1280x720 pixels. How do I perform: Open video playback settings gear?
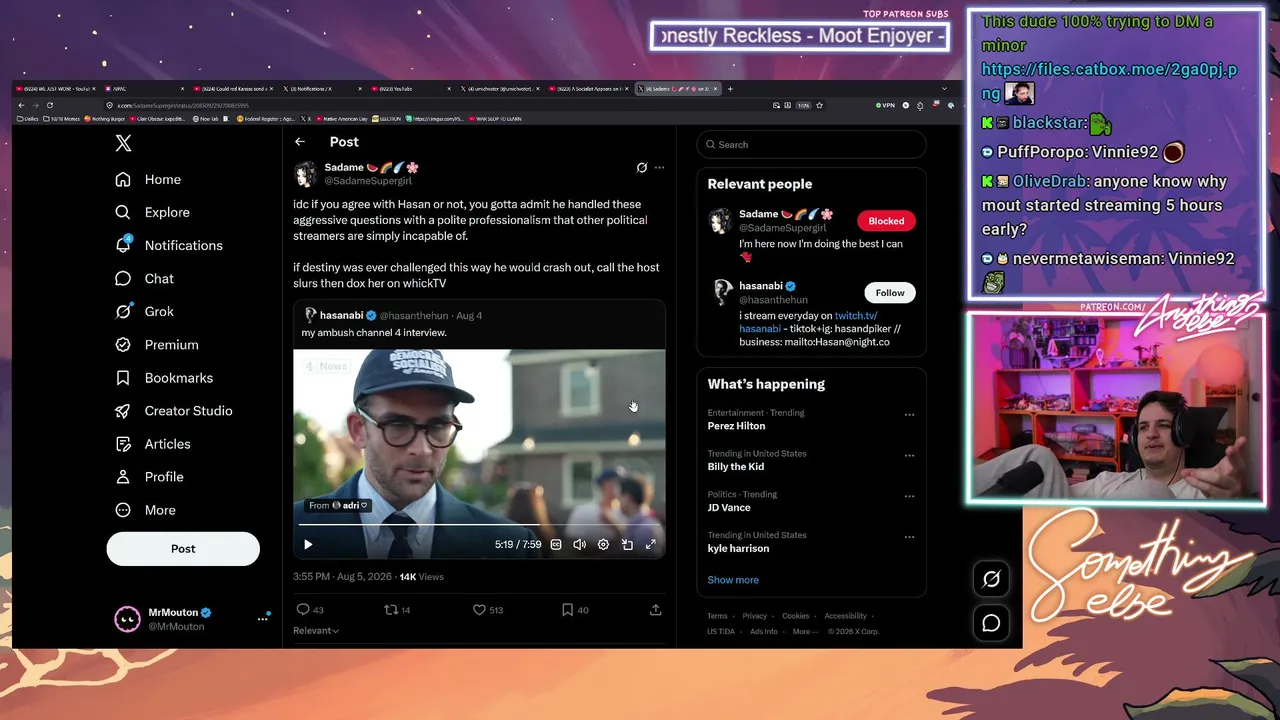click(603, 545)
